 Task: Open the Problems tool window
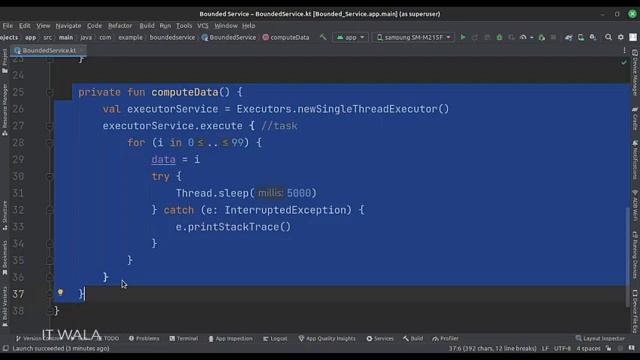coord(144,338)
